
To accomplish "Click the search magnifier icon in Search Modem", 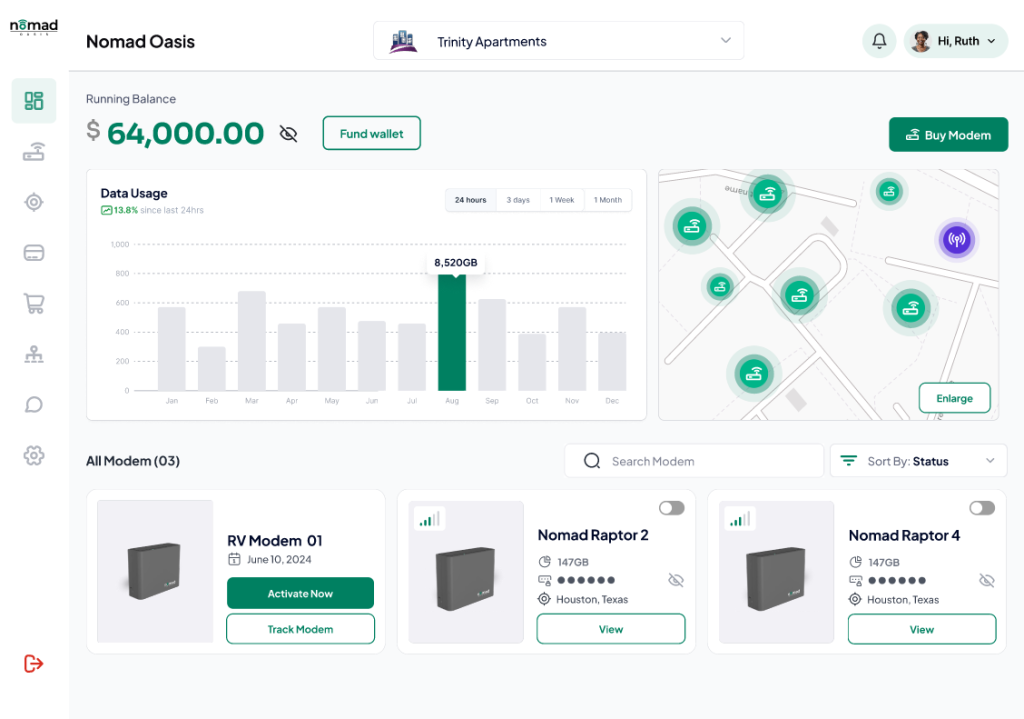I will click(592, 461).
